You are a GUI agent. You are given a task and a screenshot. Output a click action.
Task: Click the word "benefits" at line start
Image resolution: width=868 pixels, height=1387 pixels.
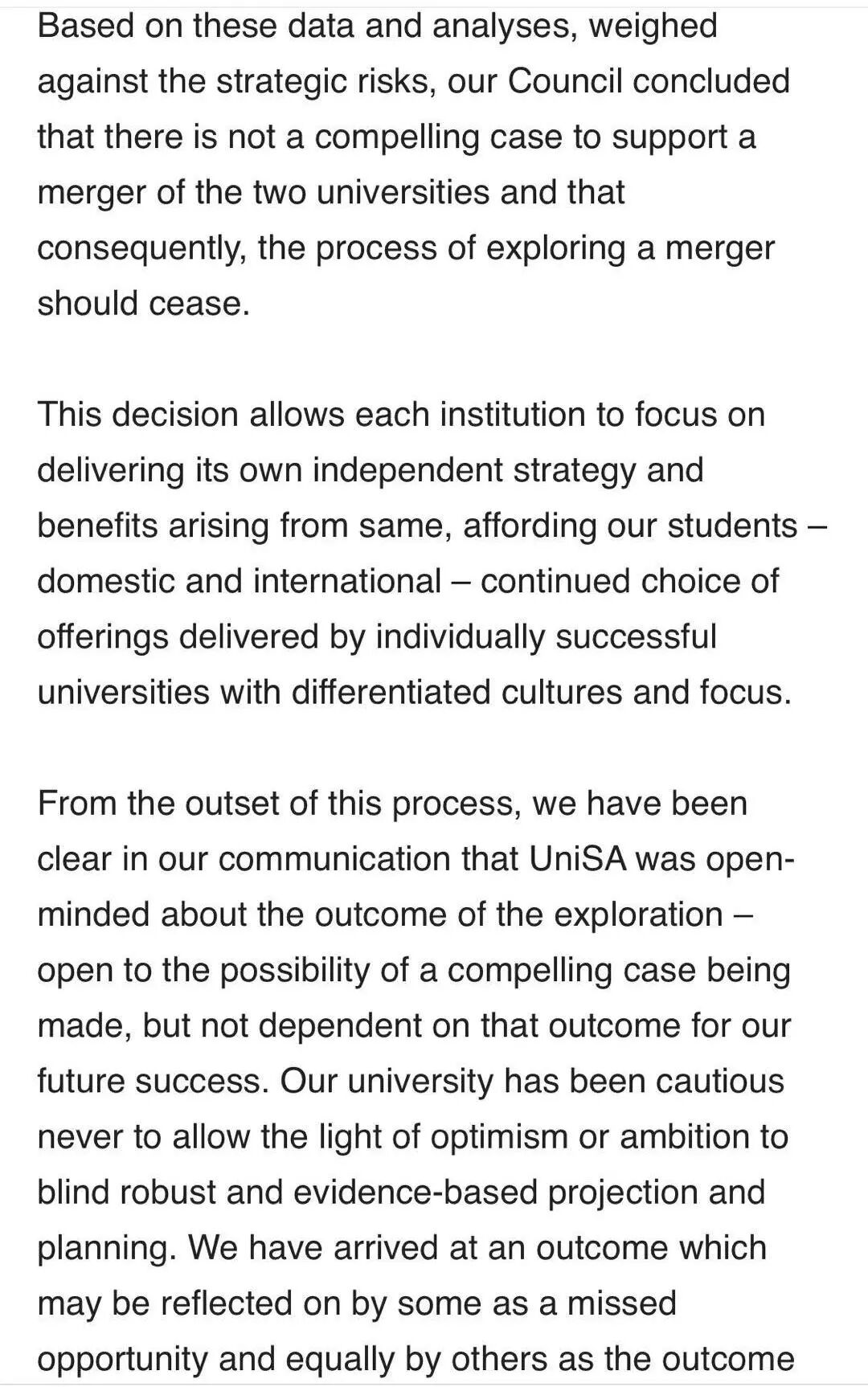coord(97,526)
